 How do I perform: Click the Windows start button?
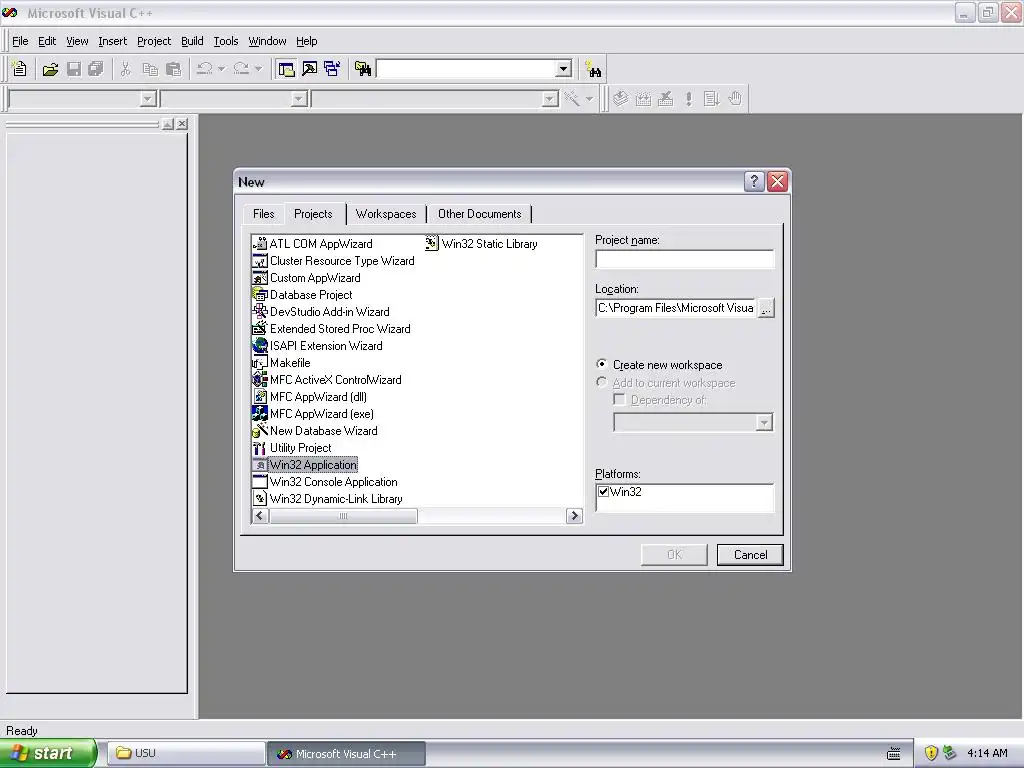(x=48, y=753)
